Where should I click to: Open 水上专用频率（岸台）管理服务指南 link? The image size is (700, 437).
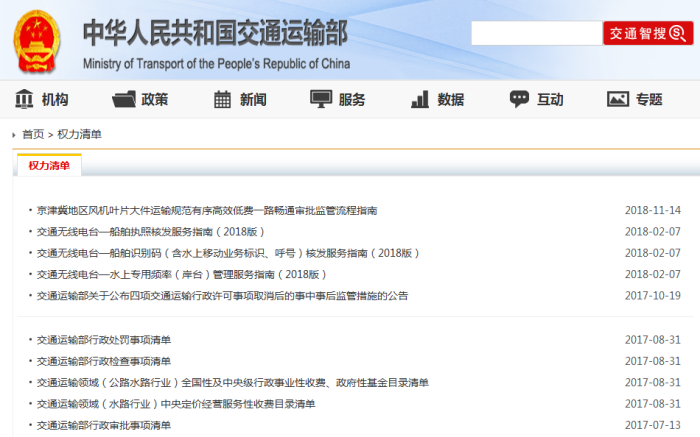point(182,274)
